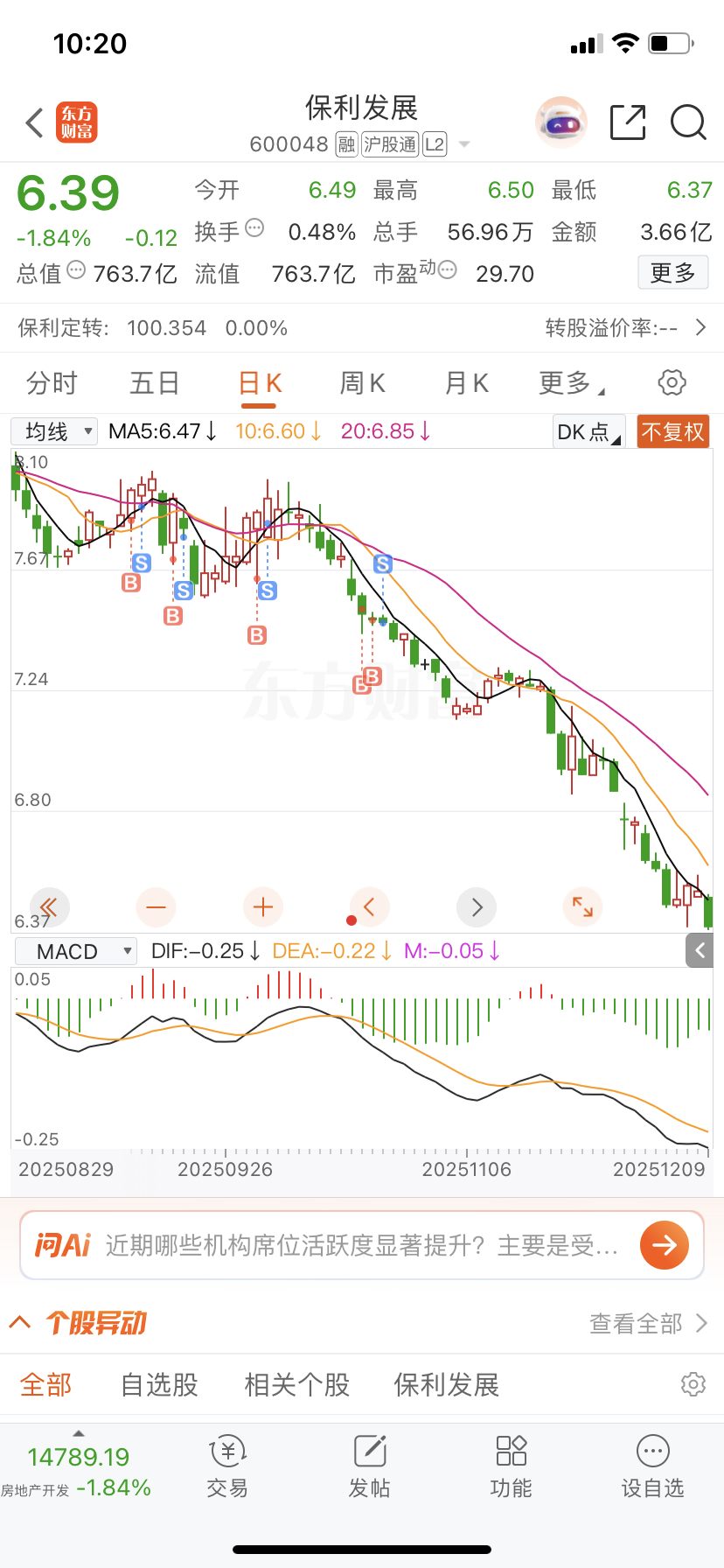Open the 功能 functions button
Viewport: 724px width, 1568px height.
click(x=512, y=1466)
